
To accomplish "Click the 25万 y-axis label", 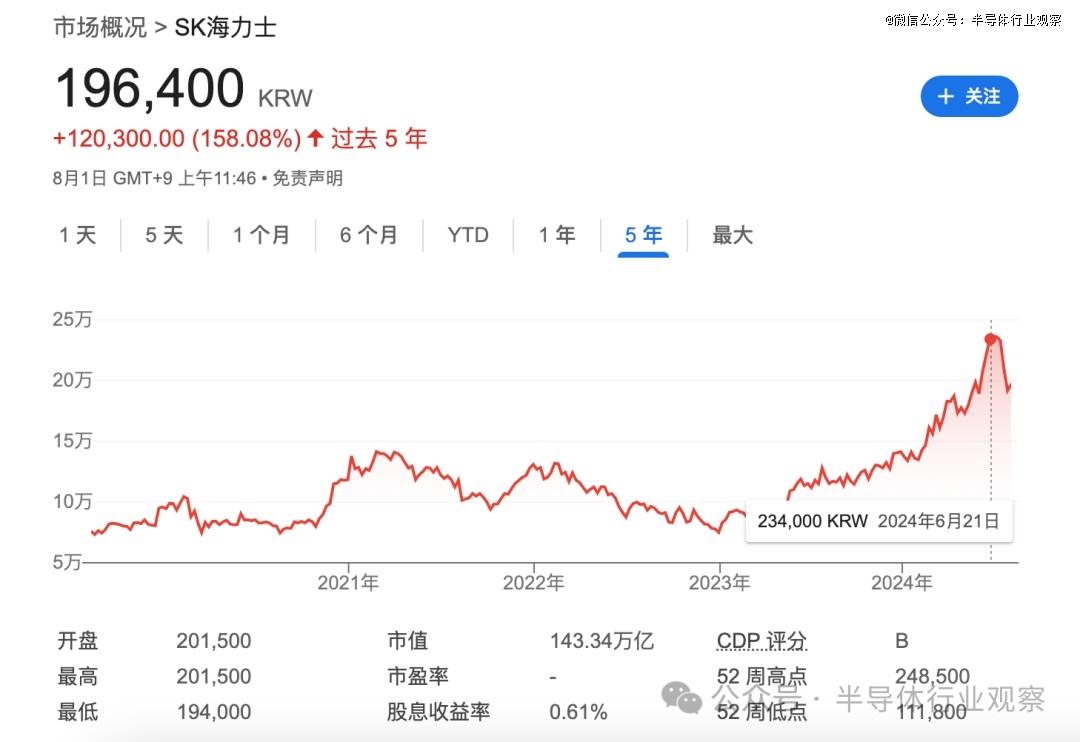I will 72,319.
